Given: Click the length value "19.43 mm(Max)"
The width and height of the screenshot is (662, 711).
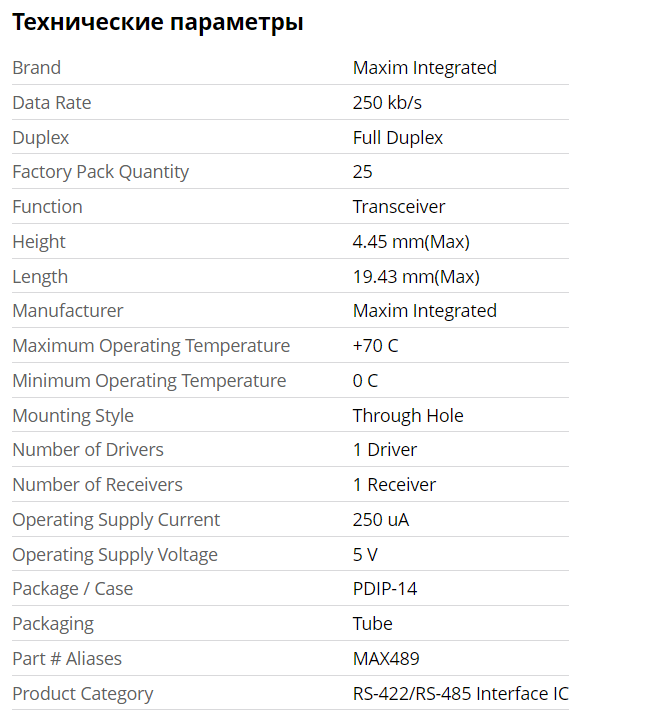Looking at the screenshot, I should click(415, 277).
